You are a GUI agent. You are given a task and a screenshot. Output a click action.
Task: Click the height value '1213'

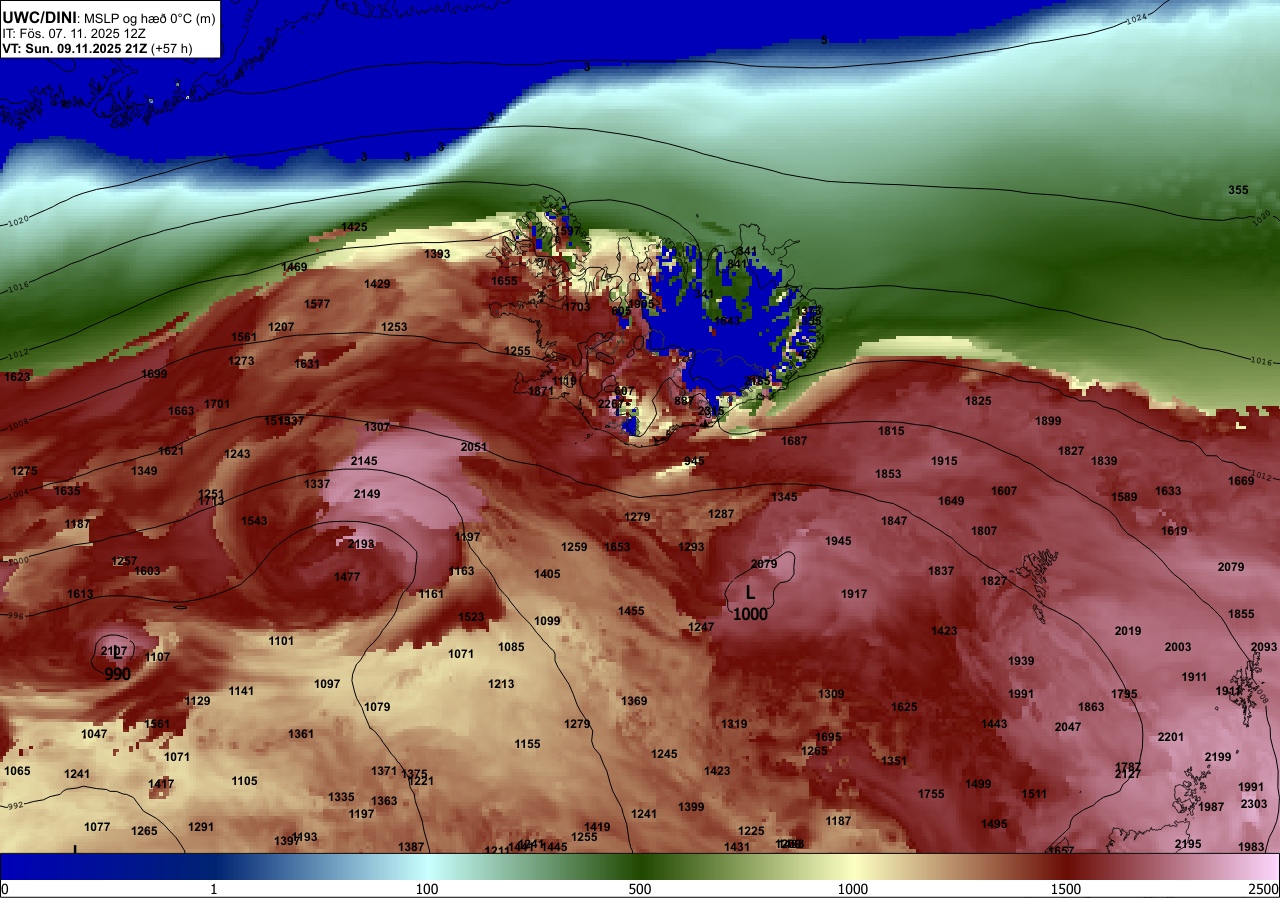[x=501, y=684]
